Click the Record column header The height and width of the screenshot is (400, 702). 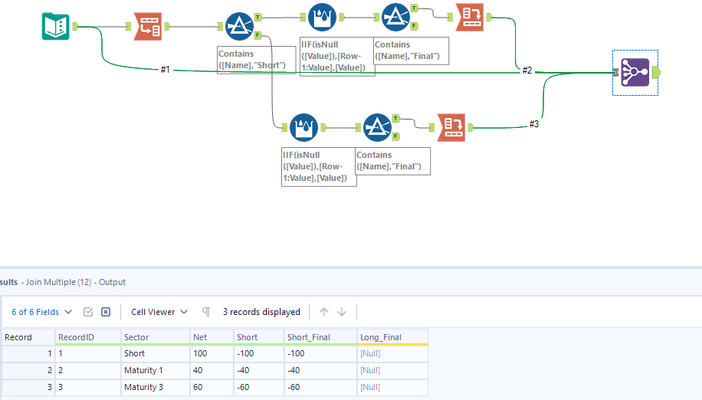(x=28, y=337)
